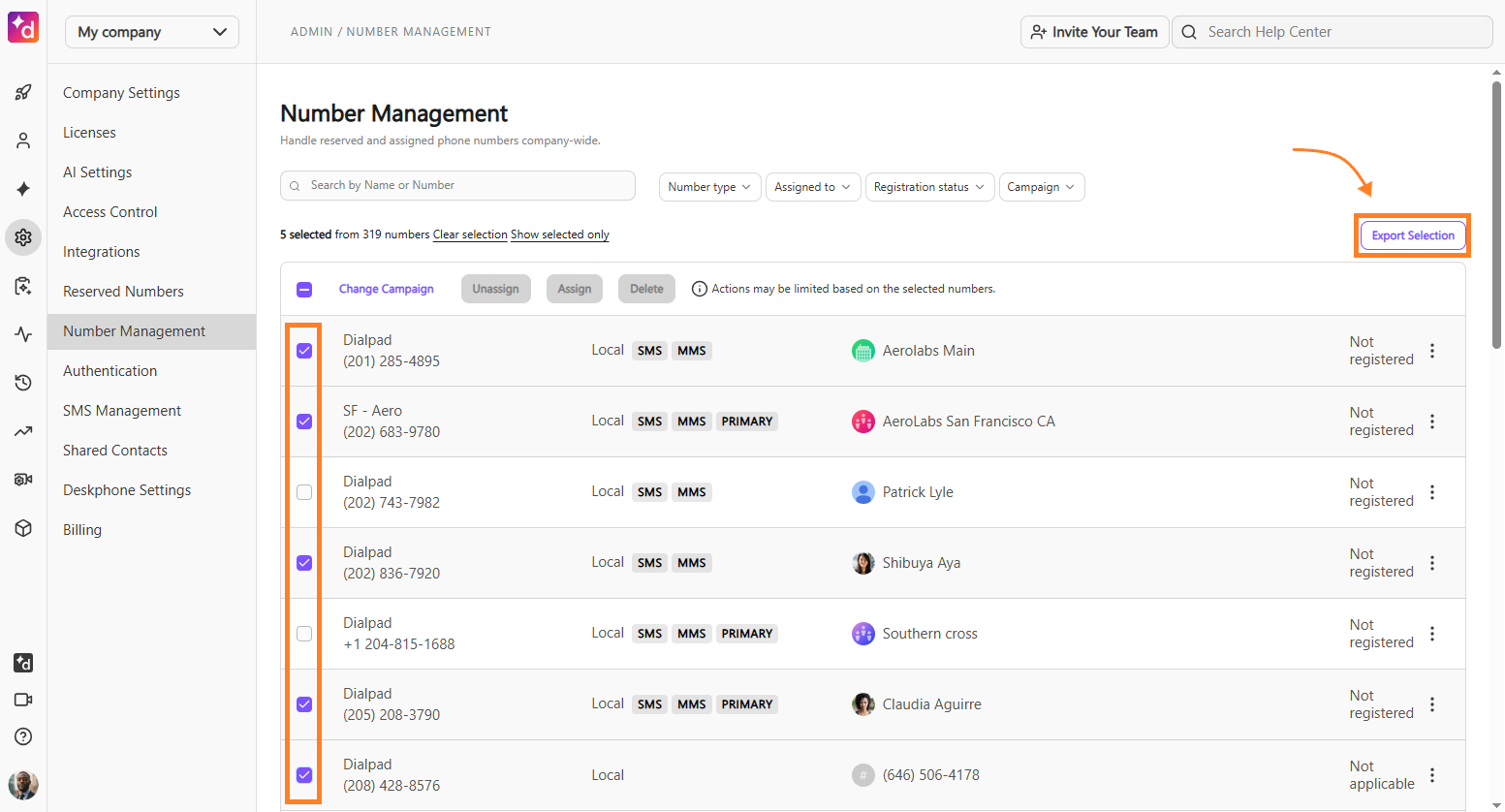The width and height of the screenshot is (1505, 812).
Task: Select the settings gear icon in sidebar
Action: 23,237
